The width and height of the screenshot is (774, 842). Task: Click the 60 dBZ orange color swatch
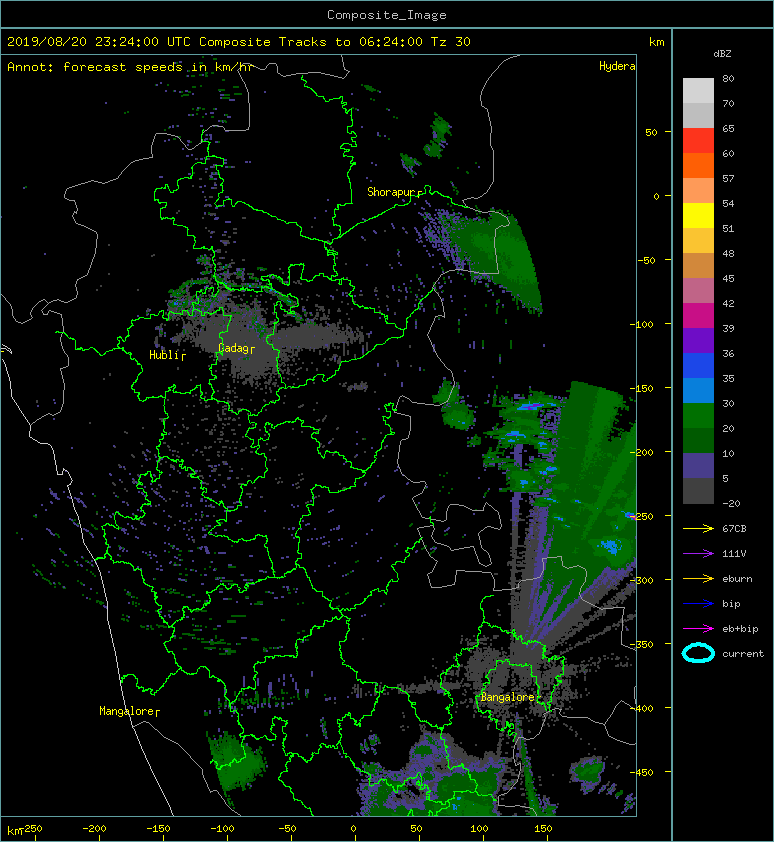[698, 165]
